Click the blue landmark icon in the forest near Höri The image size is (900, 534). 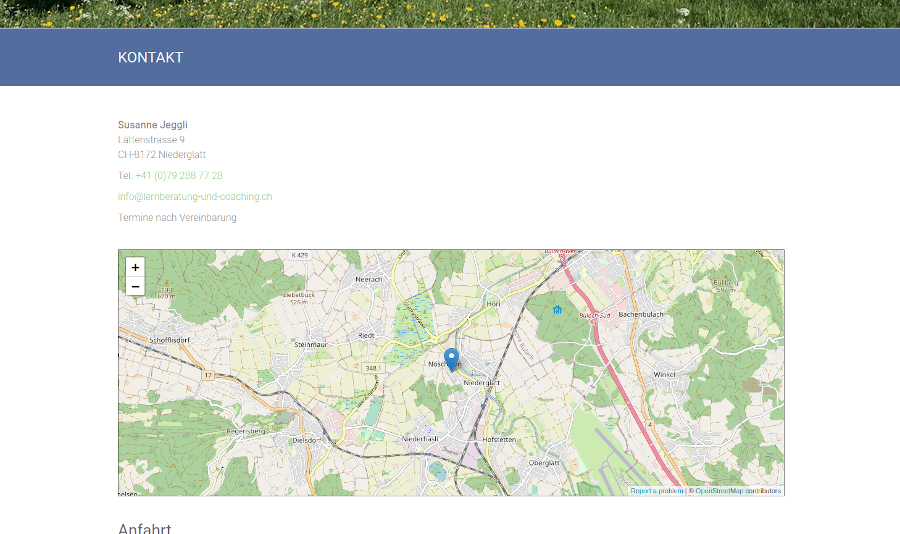(557, 309)
